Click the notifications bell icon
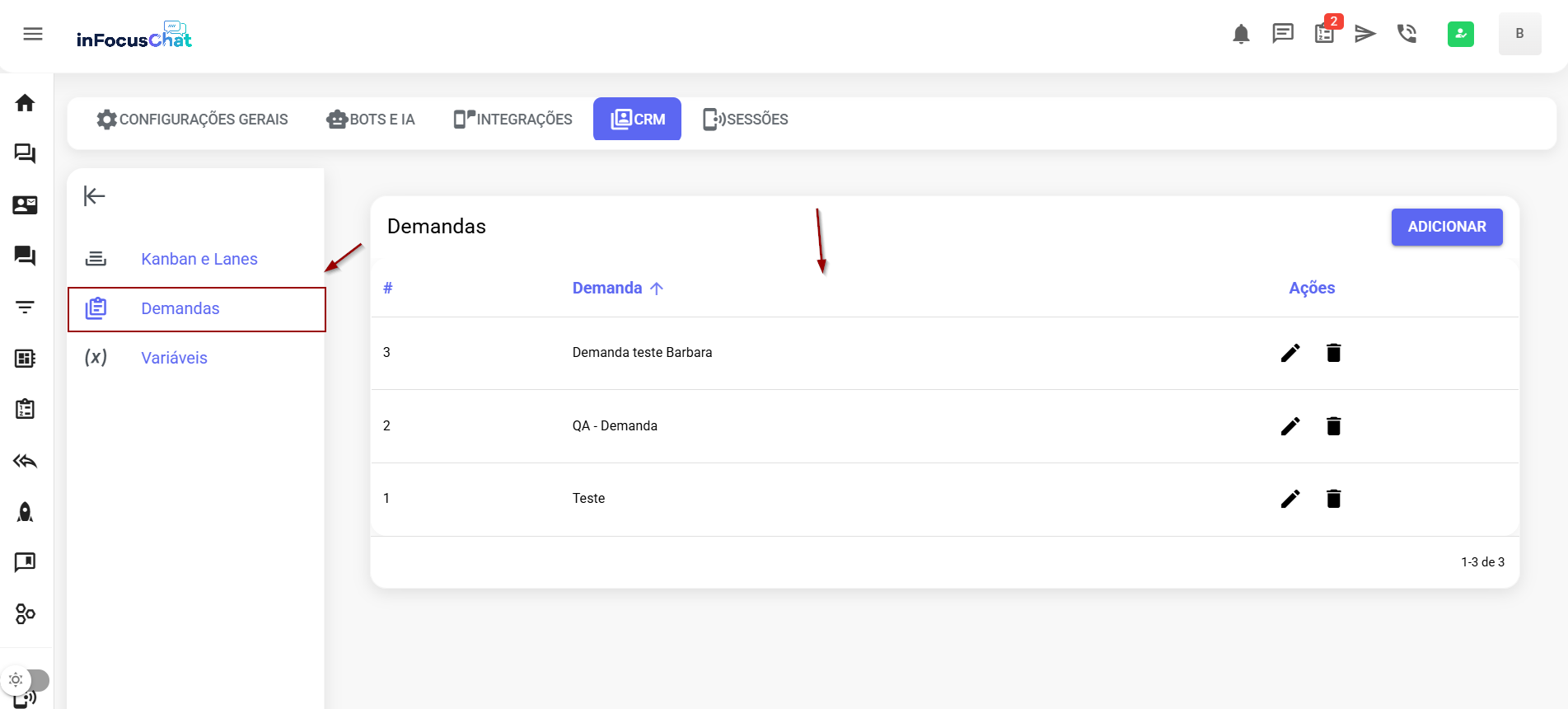Viewport: 1568px width, 709px height. (1241, 34)
